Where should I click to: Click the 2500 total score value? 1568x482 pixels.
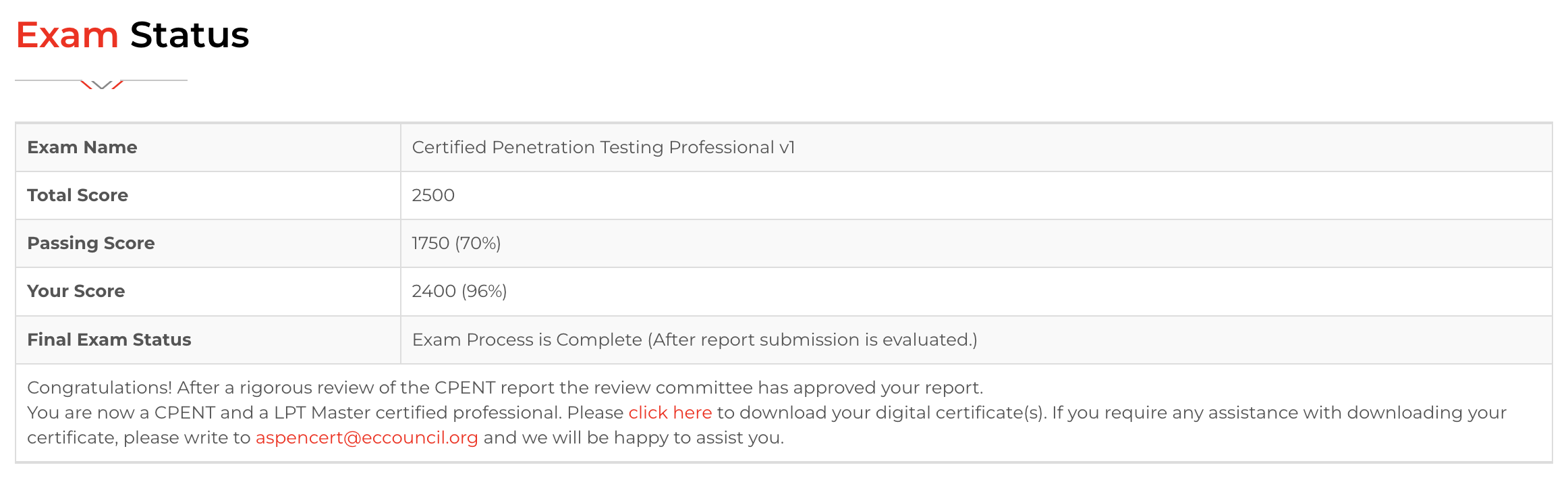point(433,195)
